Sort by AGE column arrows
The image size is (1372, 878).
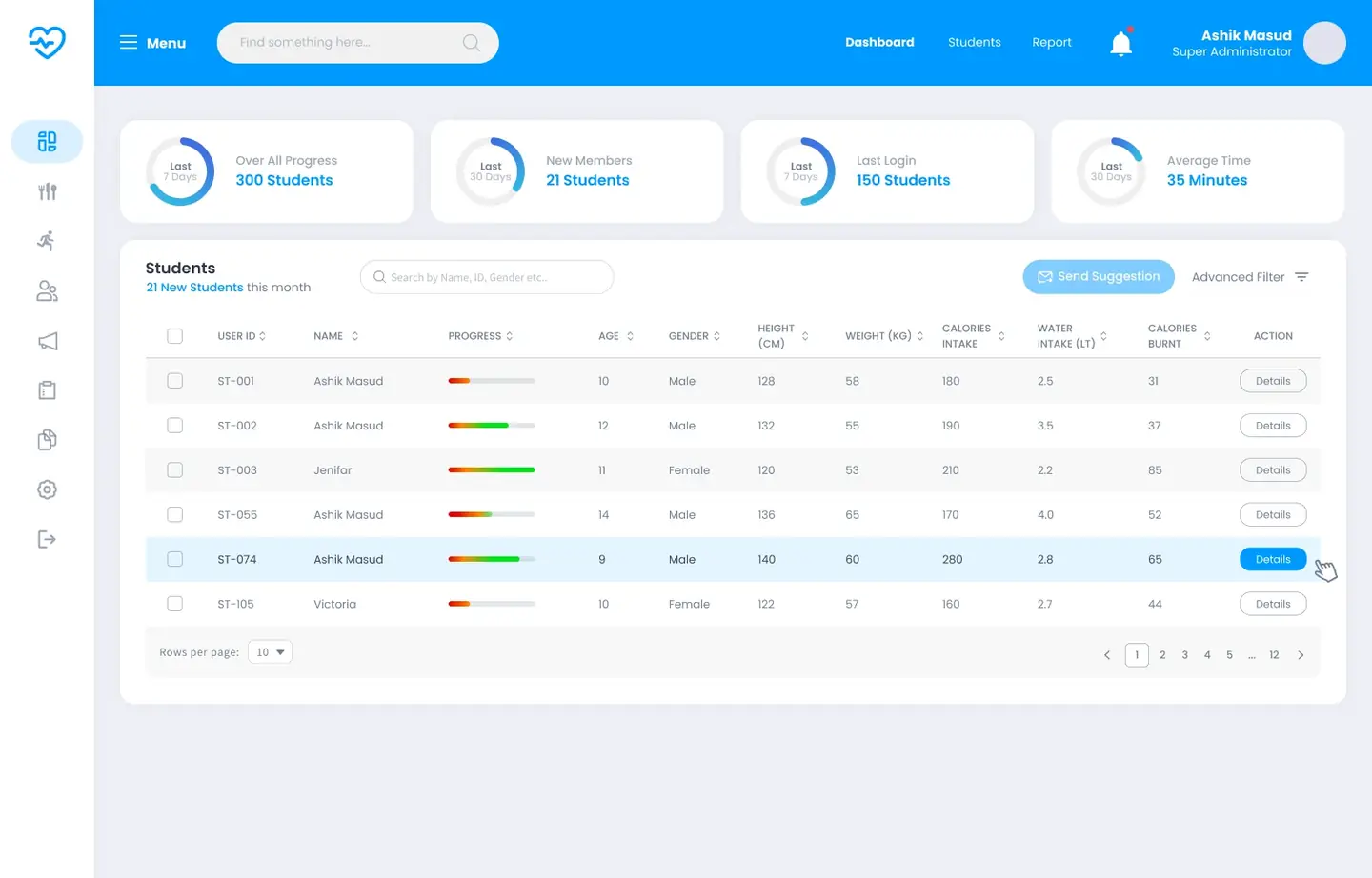tap(630, 336)
